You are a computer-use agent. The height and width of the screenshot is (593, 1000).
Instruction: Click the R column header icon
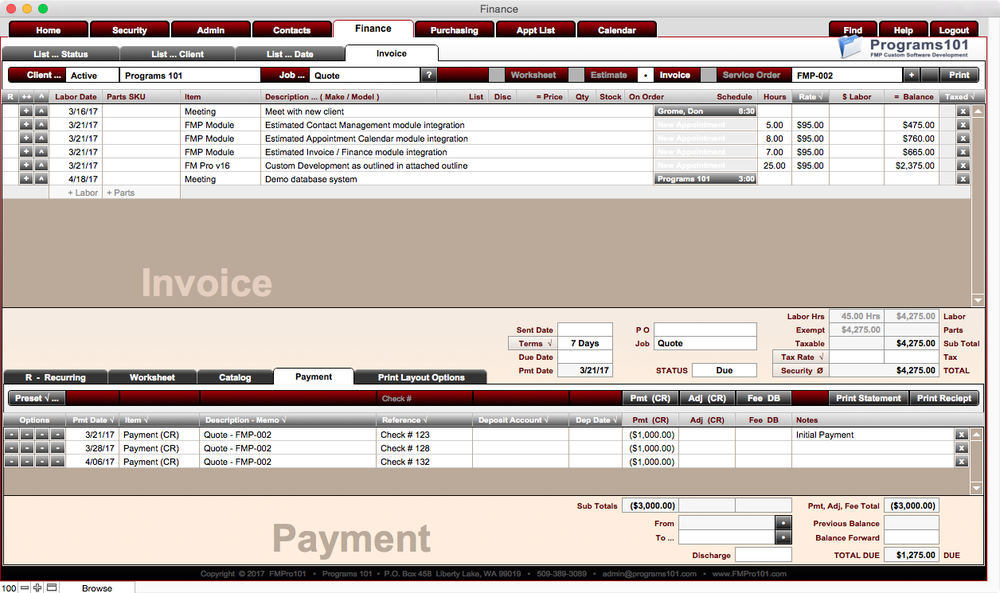coord(10,97)
